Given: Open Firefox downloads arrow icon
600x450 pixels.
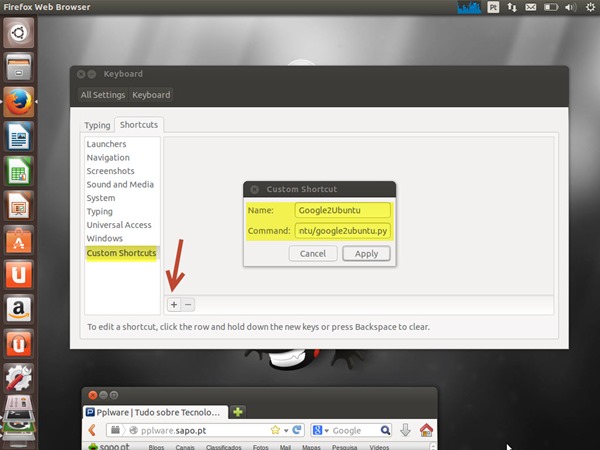Looking at the screenshot, I should (x=405, y=430).
